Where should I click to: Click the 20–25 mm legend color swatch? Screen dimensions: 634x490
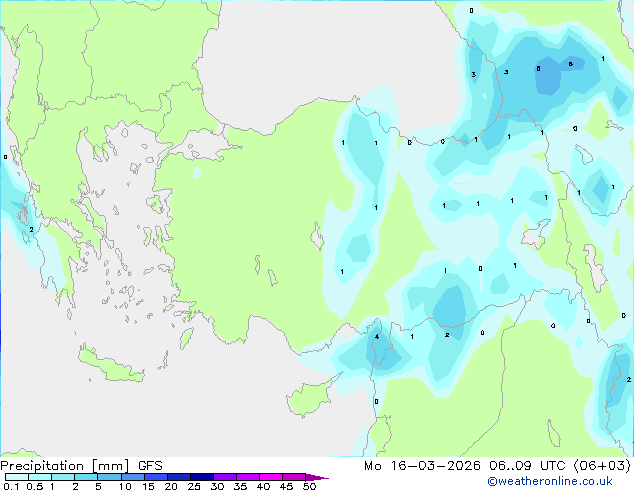[179, 477]
